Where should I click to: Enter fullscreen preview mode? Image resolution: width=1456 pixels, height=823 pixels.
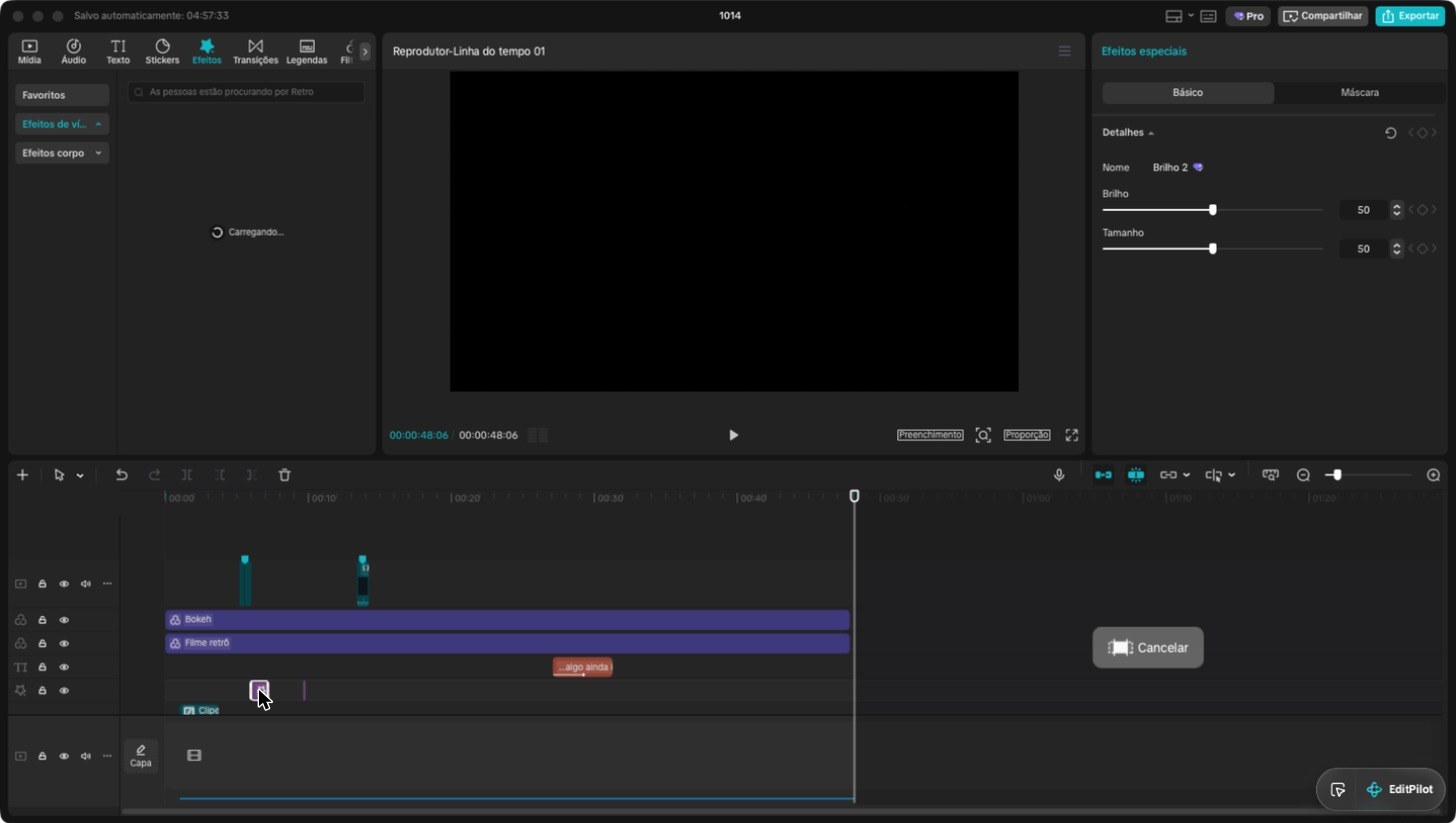click(1072, 435)
